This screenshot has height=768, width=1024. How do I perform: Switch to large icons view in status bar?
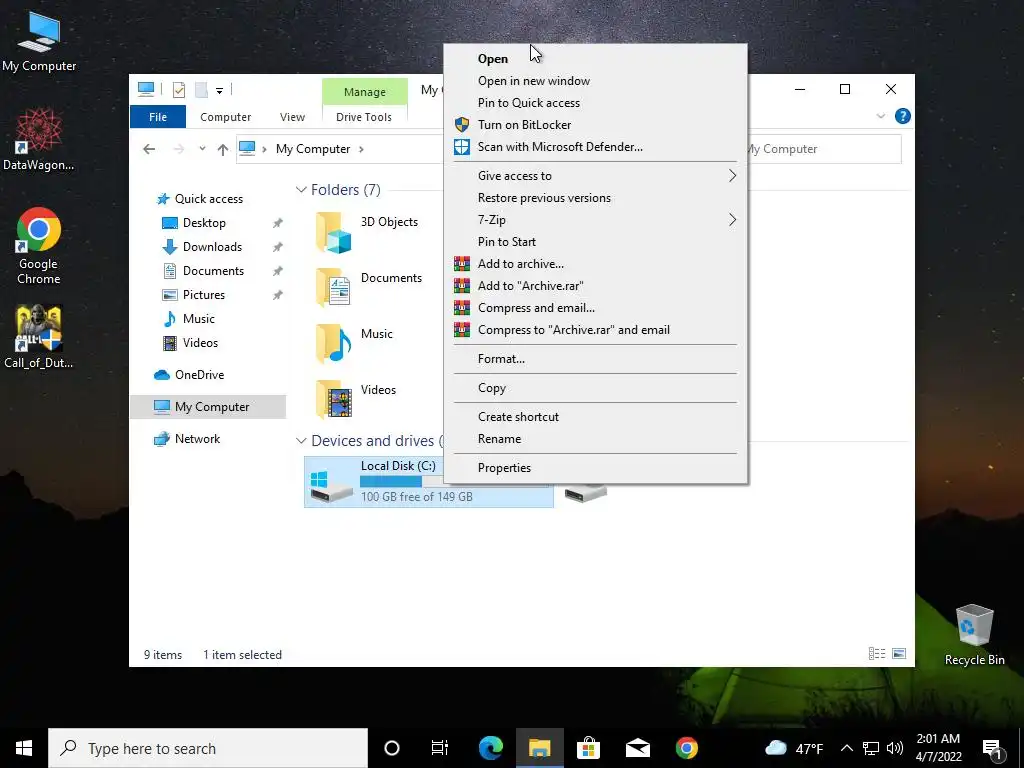pyautogui.click(x=899, y=654)
